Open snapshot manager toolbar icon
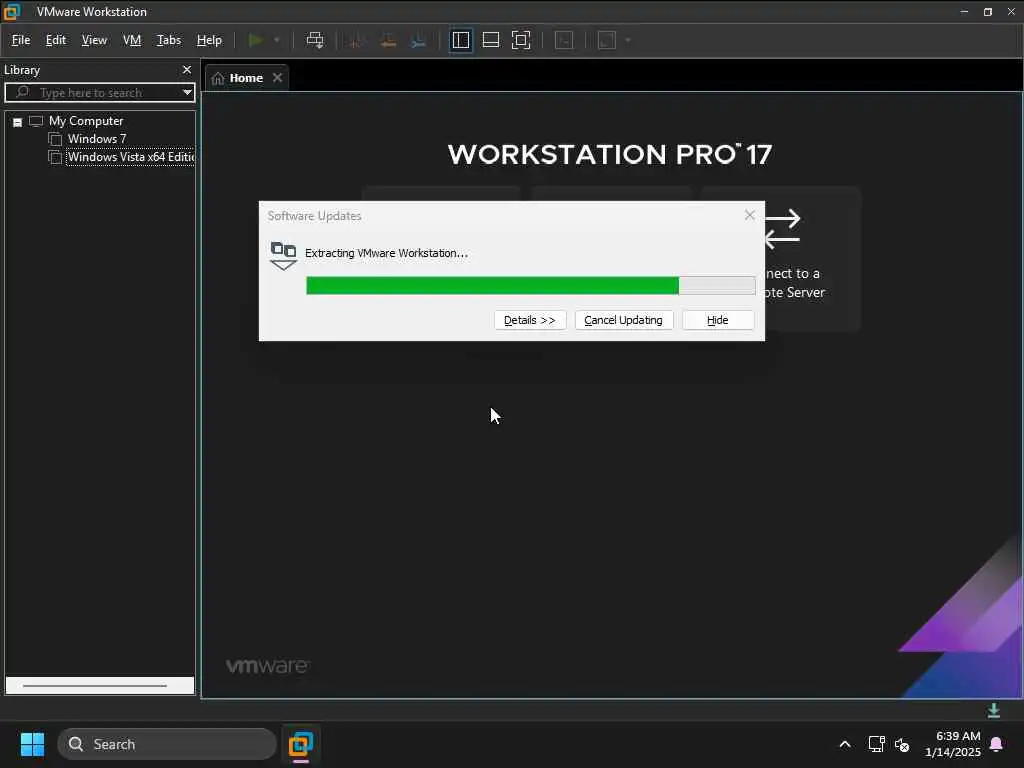 (419, 40)
